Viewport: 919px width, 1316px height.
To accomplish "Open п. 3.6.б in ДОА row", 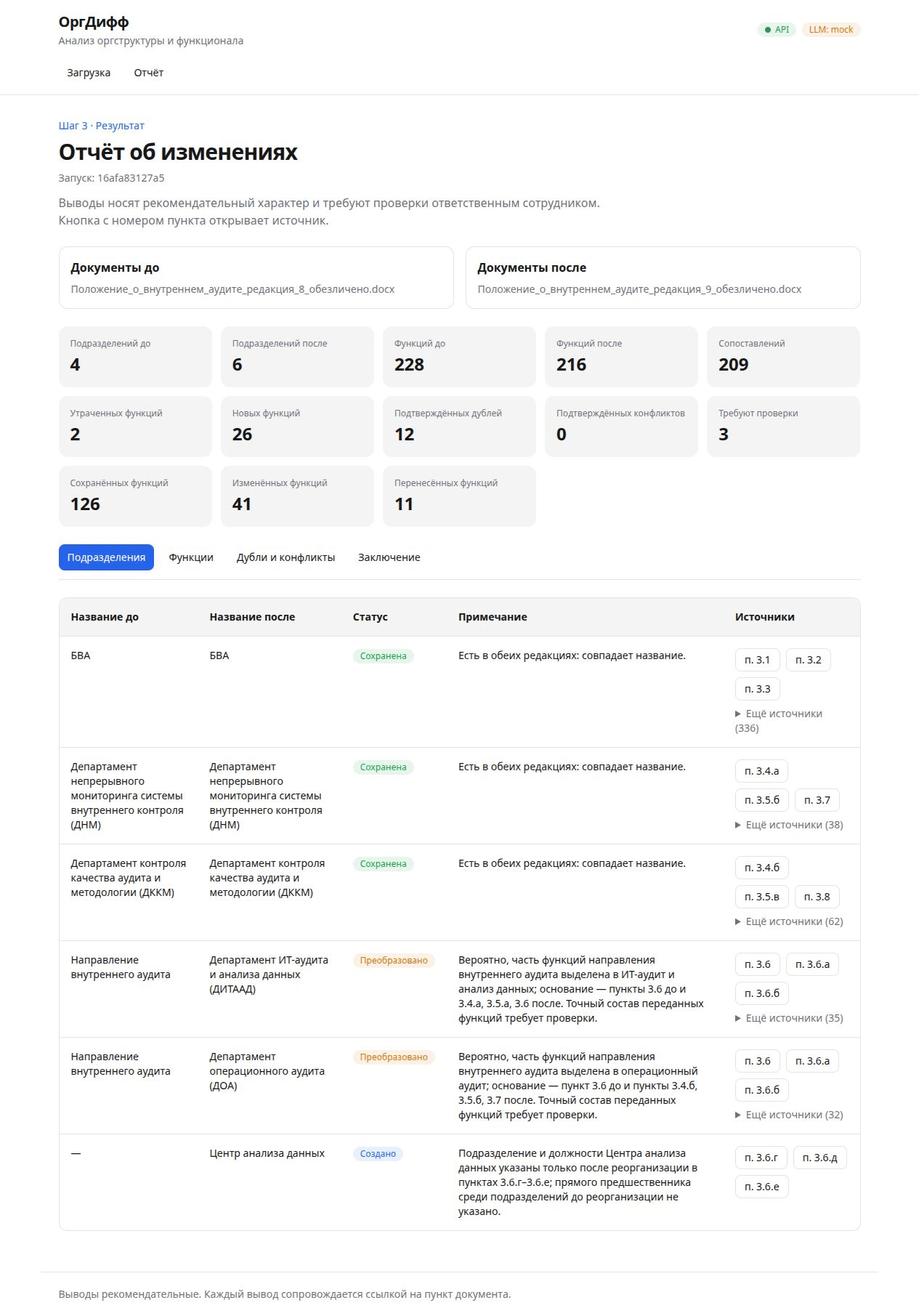I will [762, 1090].
